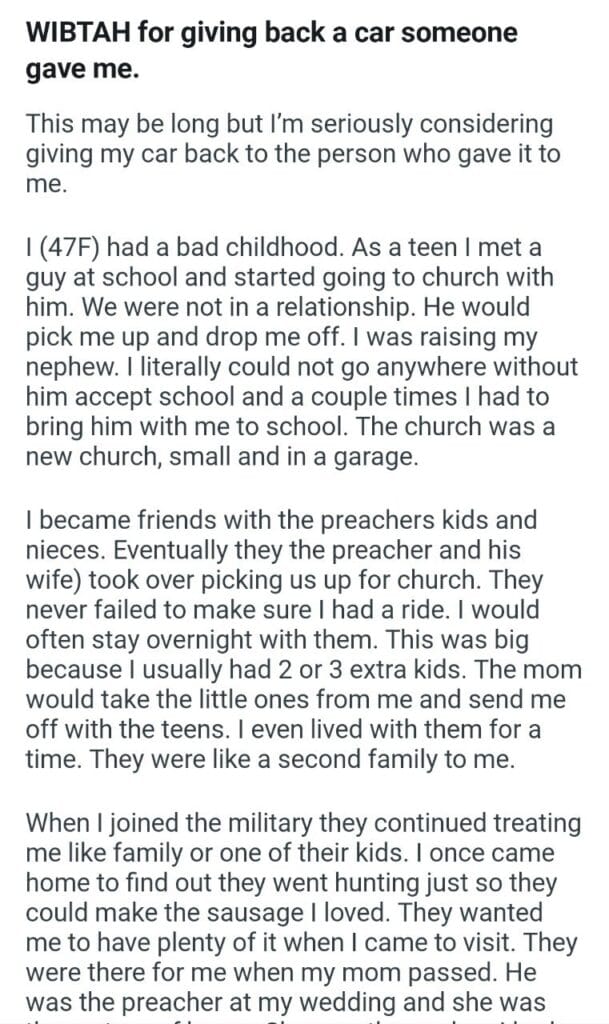Click the post title starting with "WIBTAH"

(270, 32)
